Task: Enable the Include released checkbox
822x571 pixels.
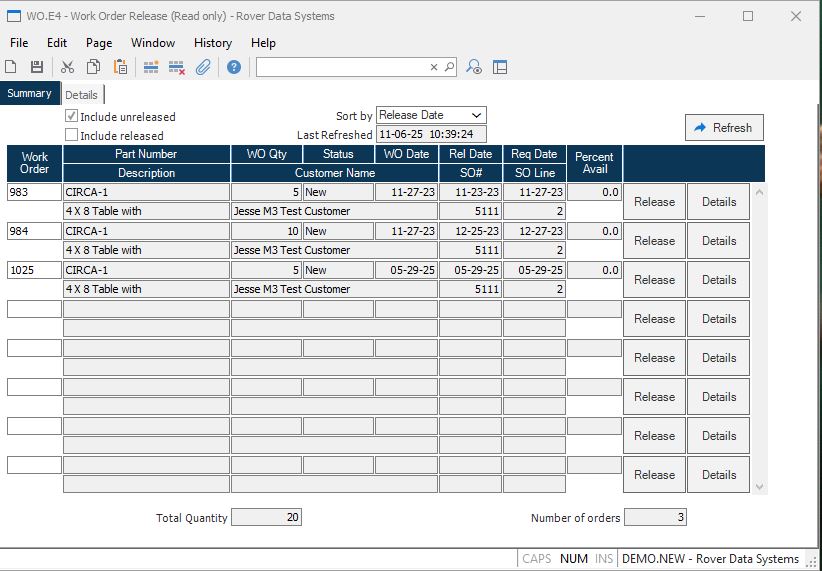Action: pyautogui.click(x=71, y=135)
